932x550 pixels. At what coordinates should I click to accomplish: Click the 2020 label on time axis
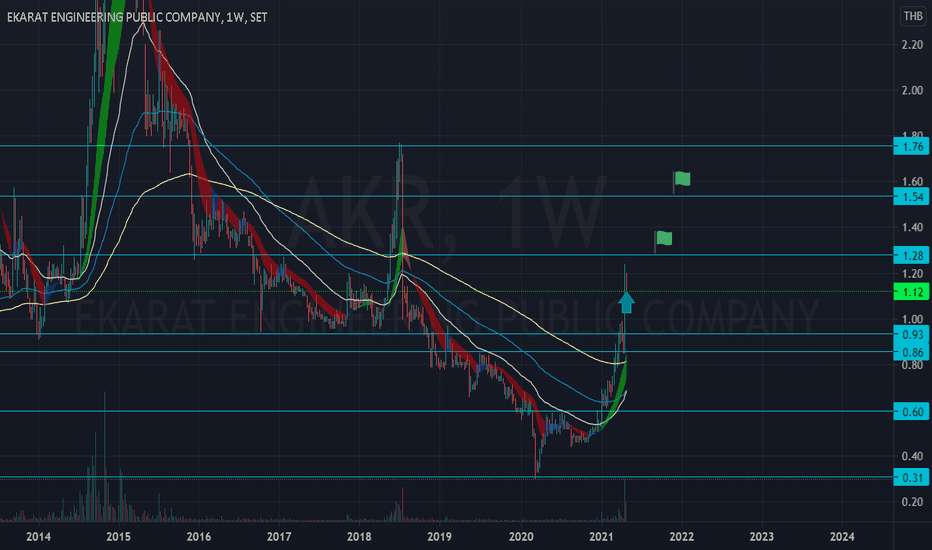coord(521,537)
